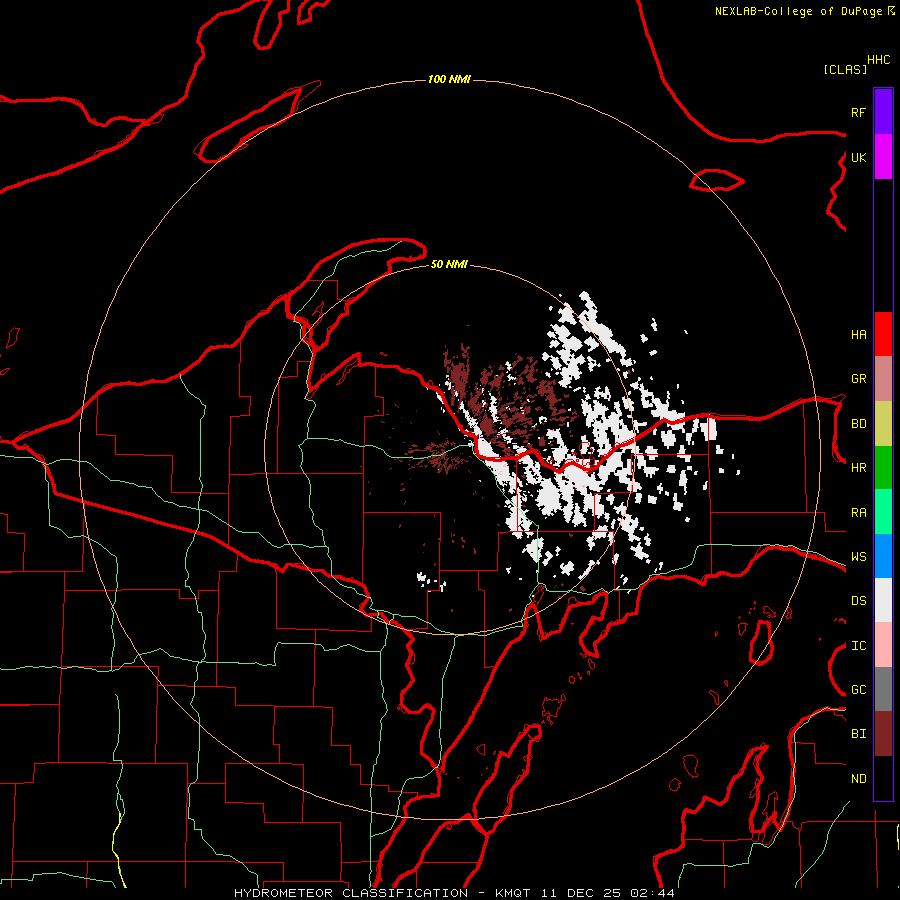This screenshot has width=900, height=900.
Task: Click the NEXLAB-College of DuPage title
Action: point(798,11)
